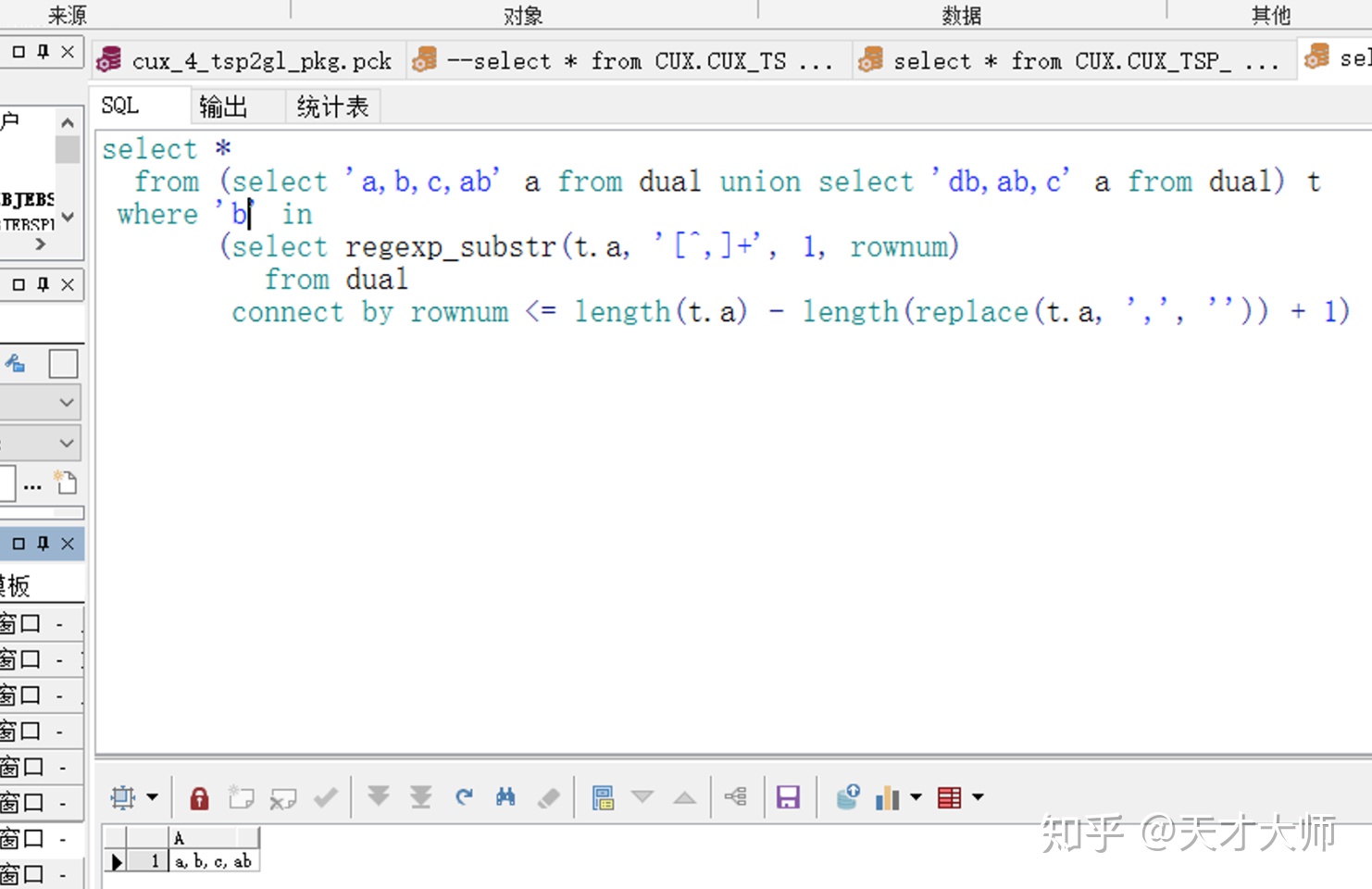Image resolution: width=1372 pixels, height=889 pixels.
Task: Click the 'where' keyword in editor
Action: tap(157, 214)
